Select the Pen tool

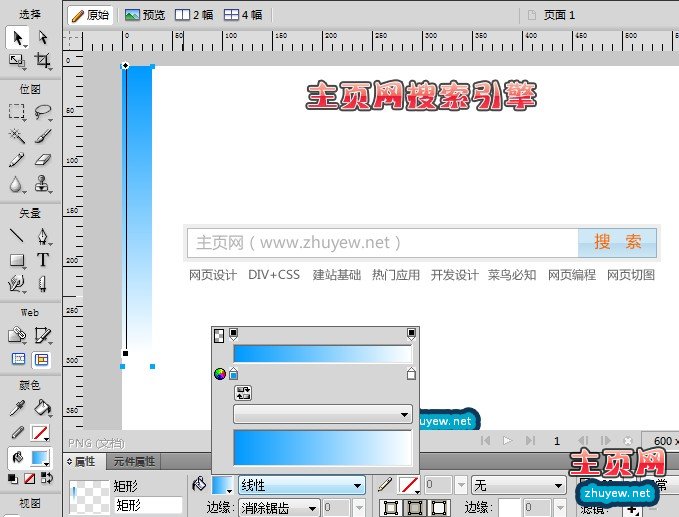pos(42,236)
